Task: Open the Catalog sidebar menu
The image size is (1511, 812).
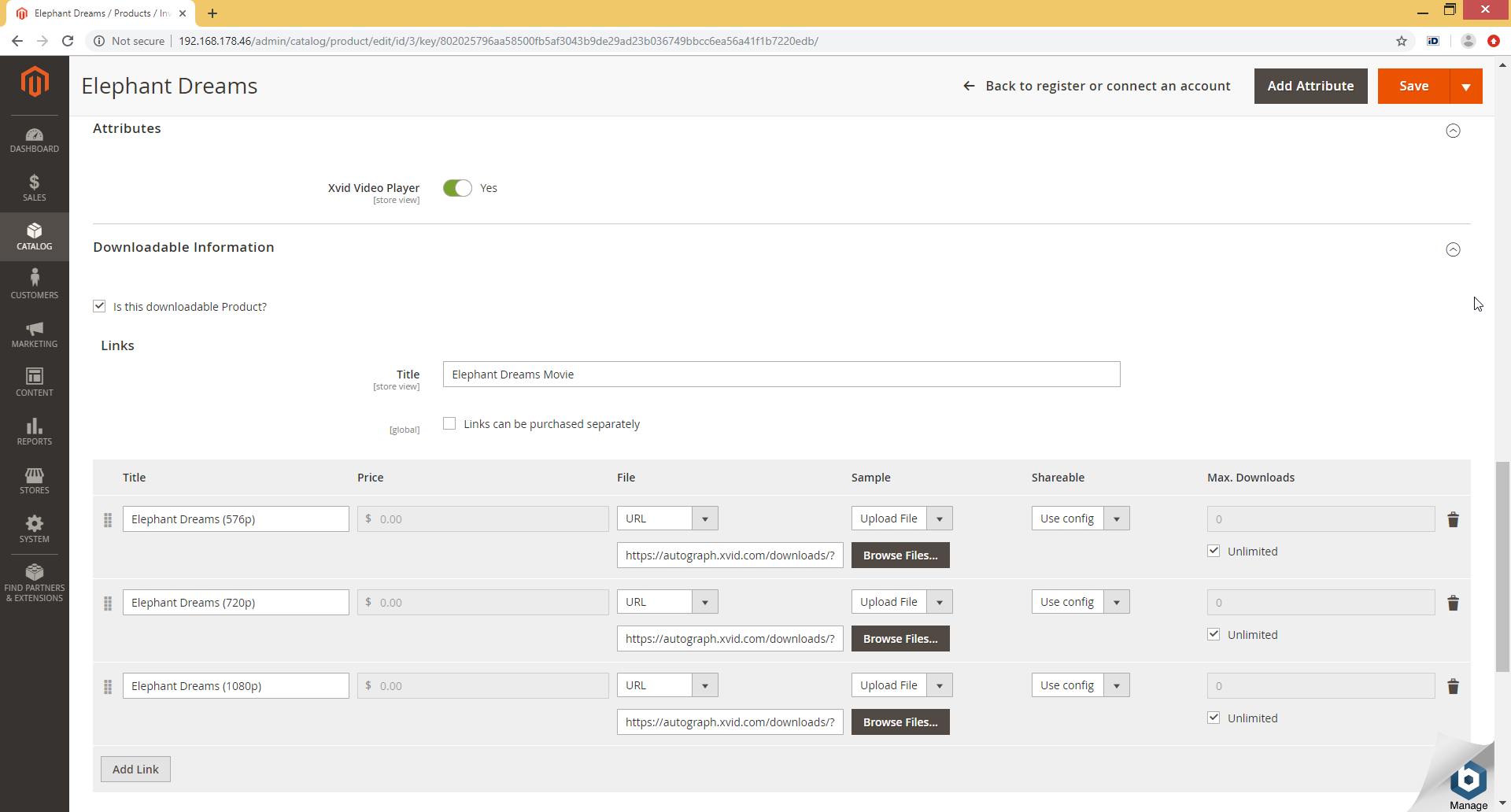Action: tap(35, 237)
